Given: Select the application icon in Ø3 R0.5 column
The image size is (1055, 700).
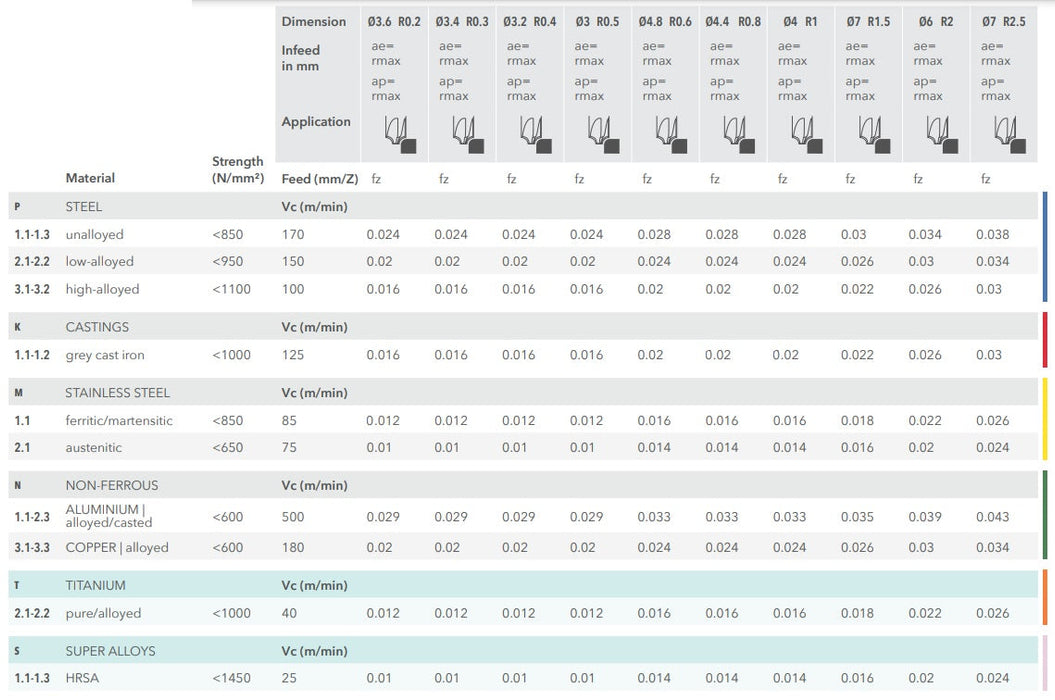Looking at the screenshot, I should pos(604,134).
